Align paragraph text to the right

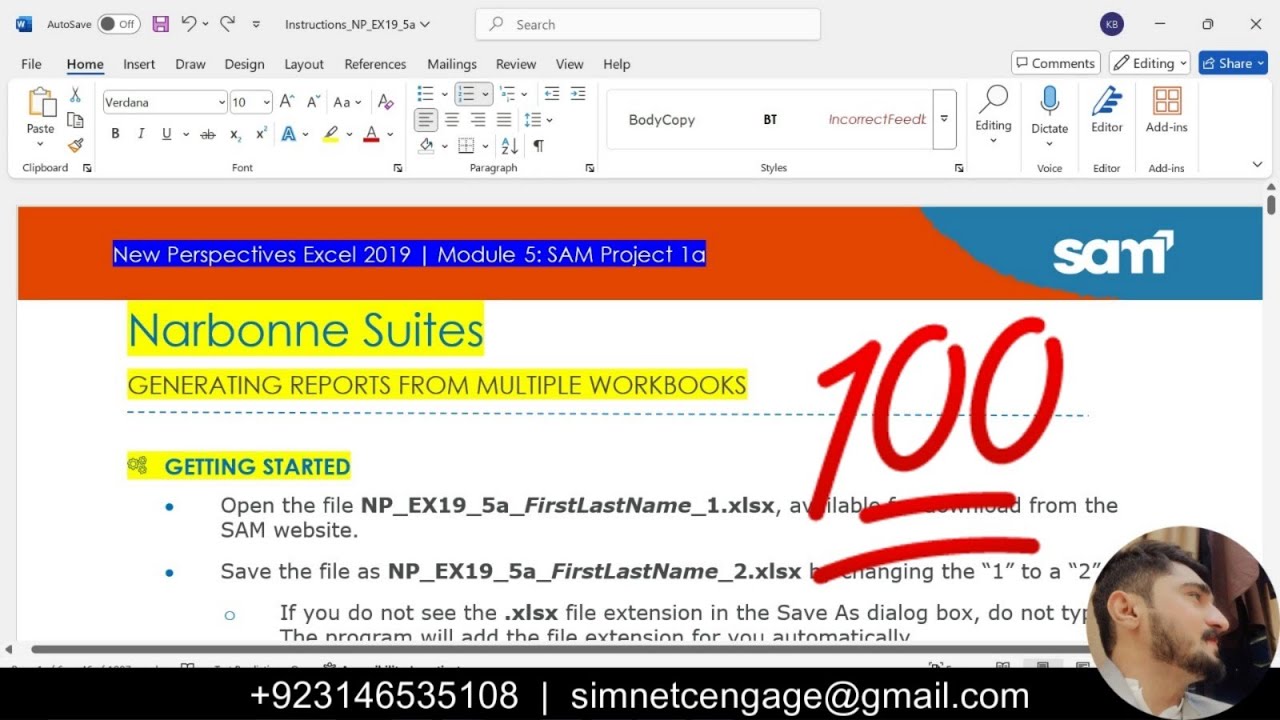(478, 120)
